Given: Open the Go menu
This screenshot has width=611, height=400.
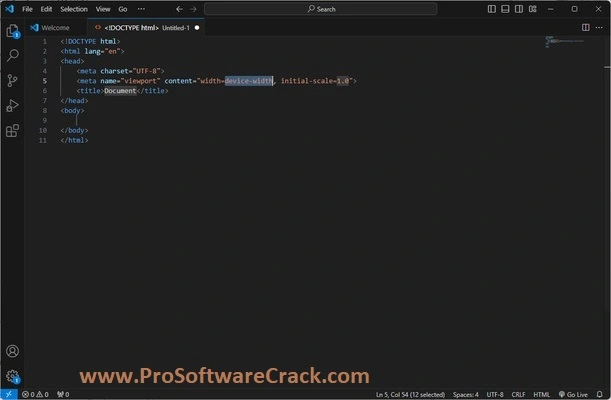Looking at the screenshot, I should (123, 9).
